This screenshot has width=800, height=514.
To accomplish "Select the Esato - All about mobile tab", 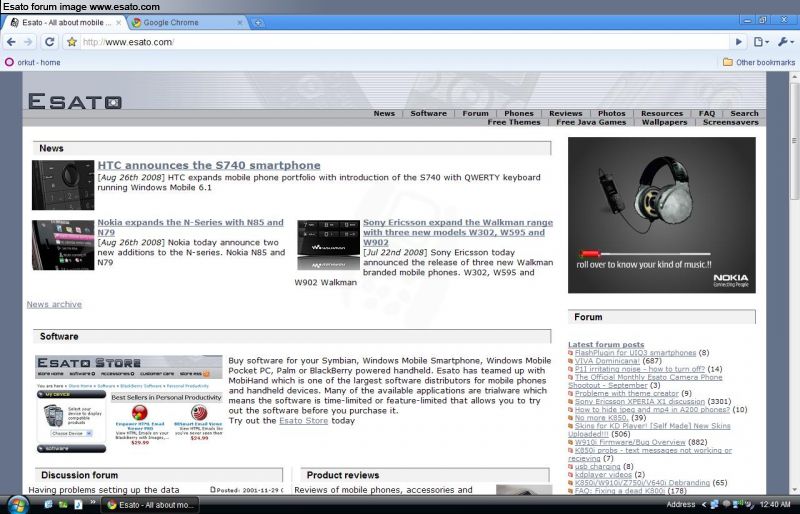I will pyautogui.click(x=64, y=22).
